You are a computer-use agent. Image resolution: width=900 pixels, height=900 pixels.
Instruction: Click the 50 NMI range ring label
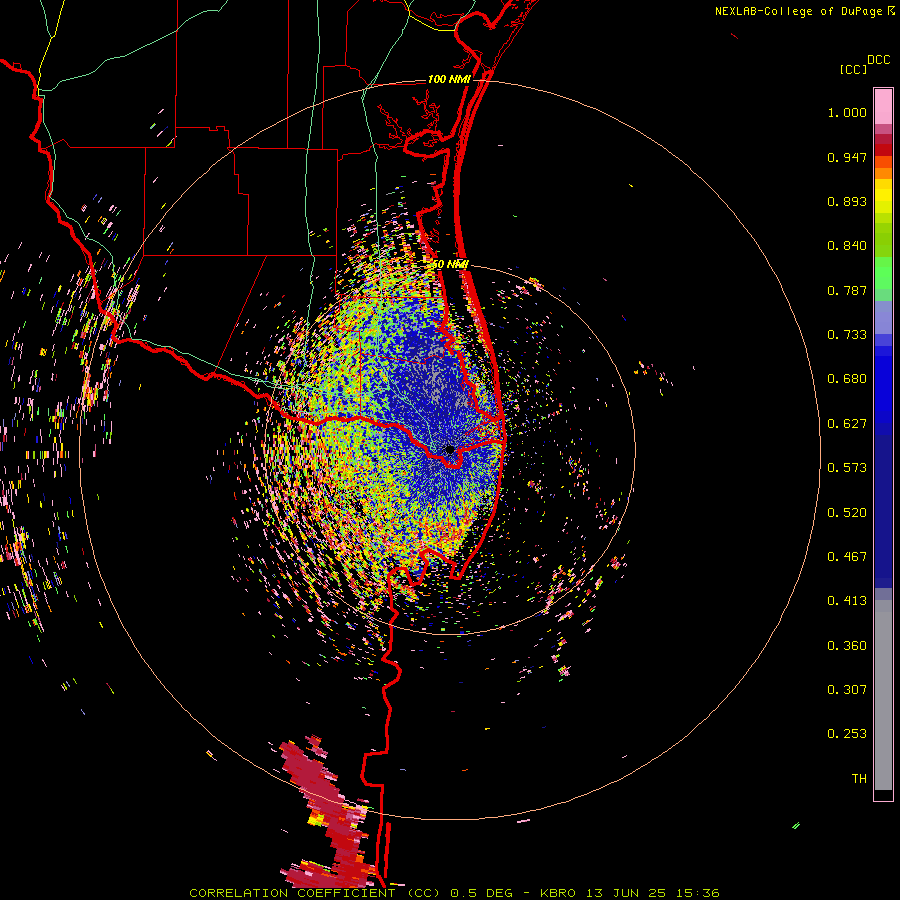click(x=449, y=264)
